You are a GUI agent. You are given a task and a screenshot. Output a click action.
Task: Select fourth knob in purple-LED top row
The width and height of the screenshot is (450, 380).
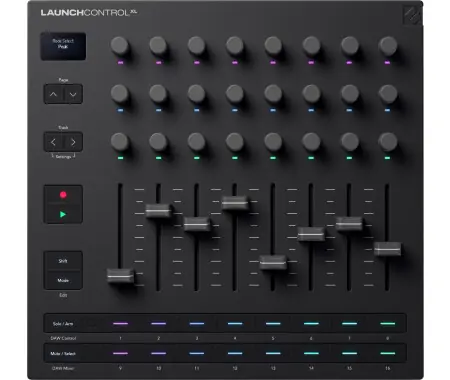pos(235,46)
